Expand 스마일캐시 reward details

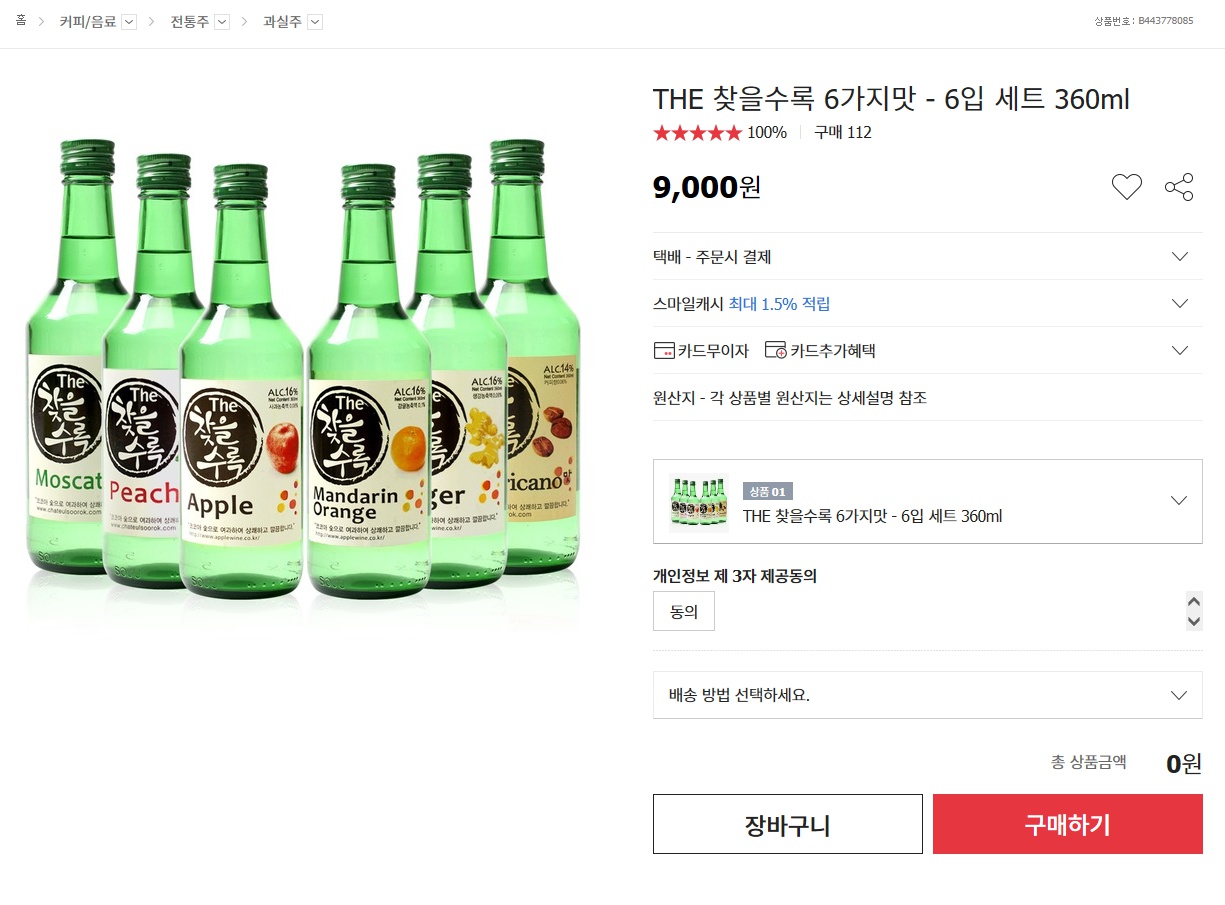[x=1179, y=304]
